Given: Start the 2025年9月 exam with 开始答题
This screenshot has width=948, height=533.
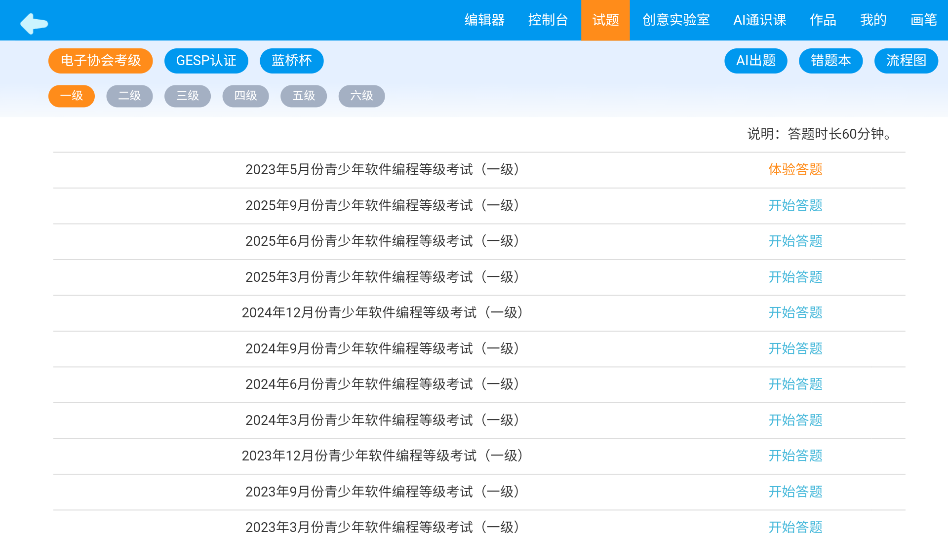Looking at the screenshot, I should pyautogui.click(x=795, y=206).
